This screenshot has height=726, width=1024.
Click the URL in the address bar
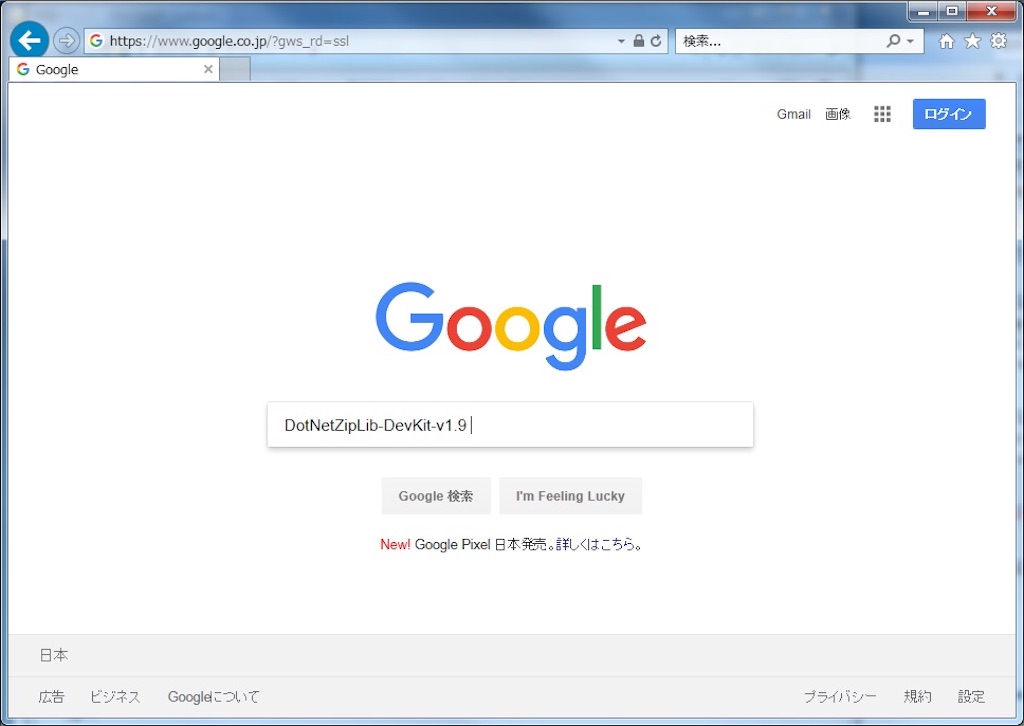point(229,41)
